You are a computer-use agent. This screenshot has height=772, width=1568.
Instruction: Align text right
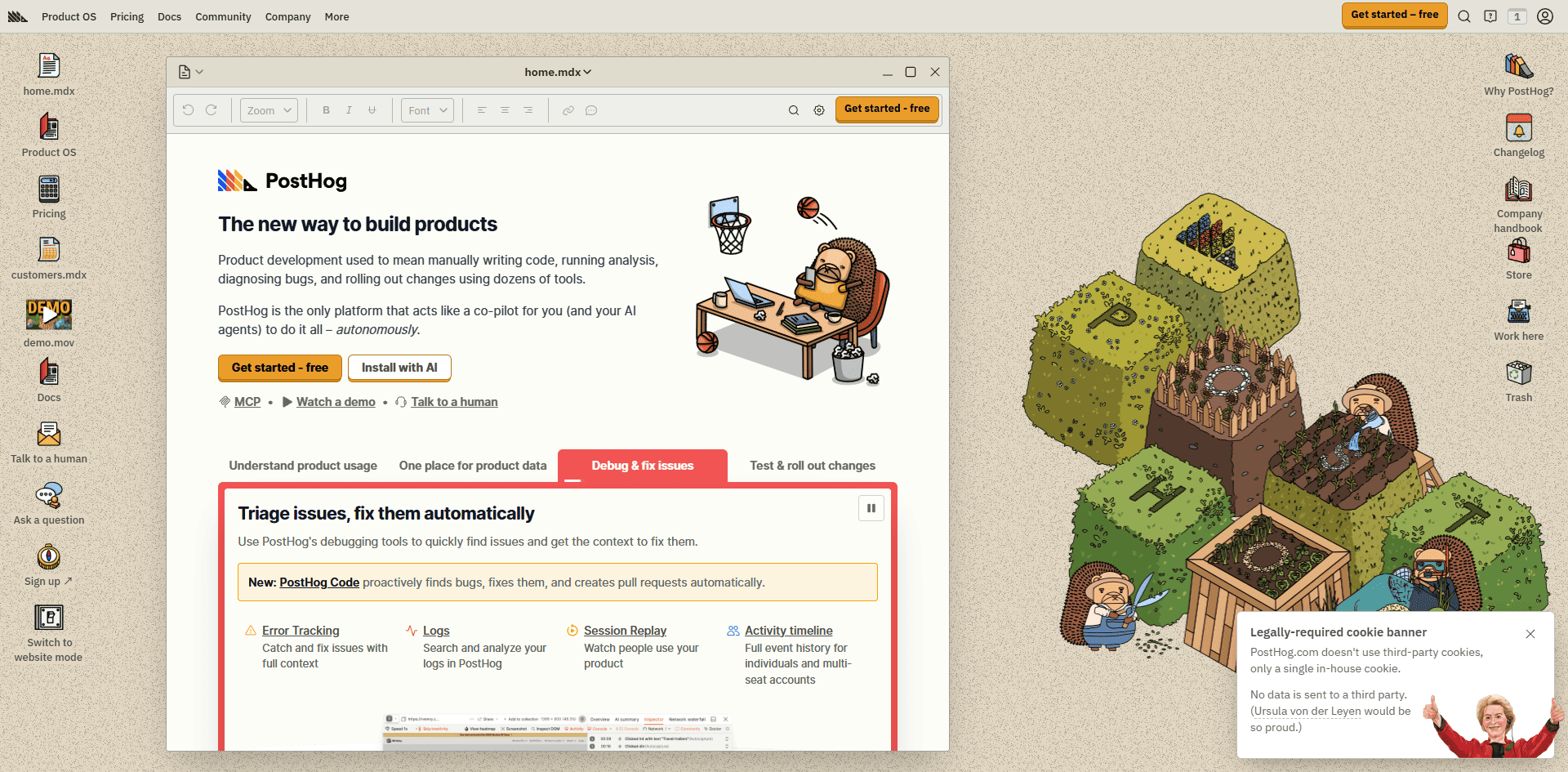click(528, 110)
